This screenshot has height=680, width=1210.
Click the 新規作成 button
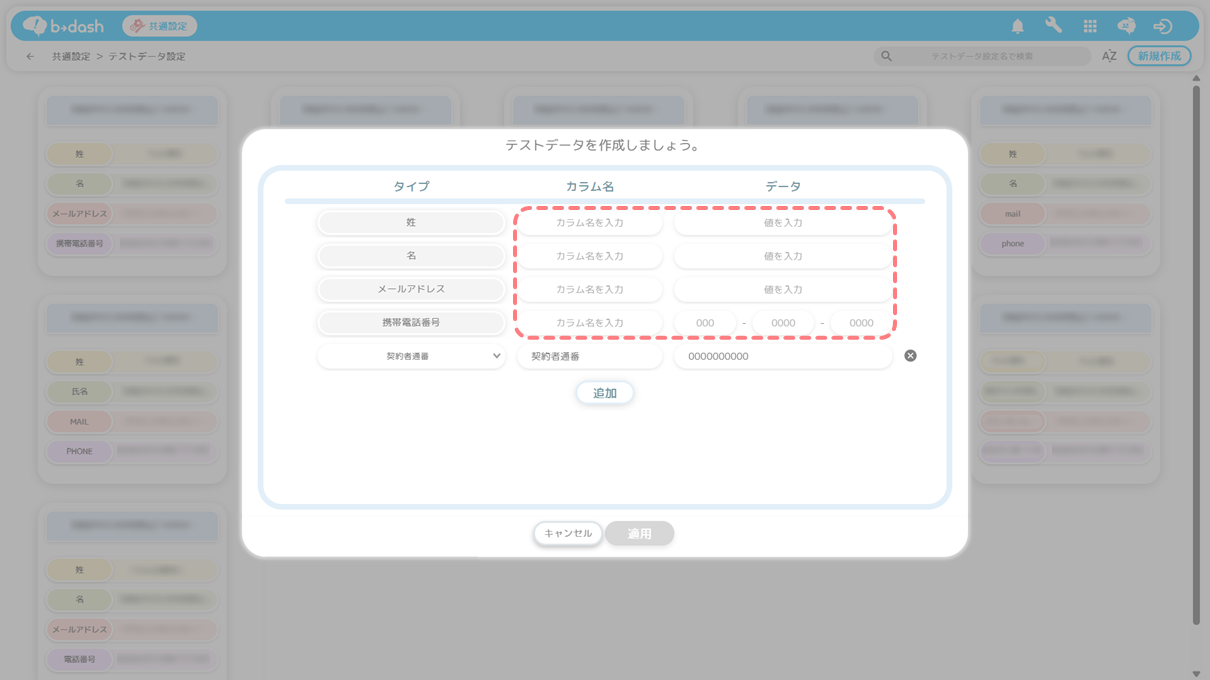1159,57
